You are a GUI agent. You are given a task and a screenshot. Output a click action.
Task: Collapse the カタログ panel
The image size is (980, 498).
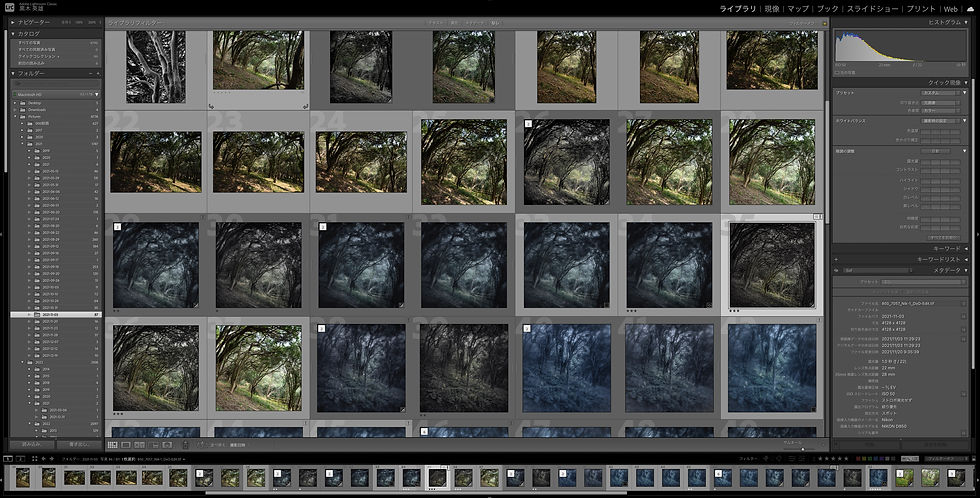[x=13, y=34]
